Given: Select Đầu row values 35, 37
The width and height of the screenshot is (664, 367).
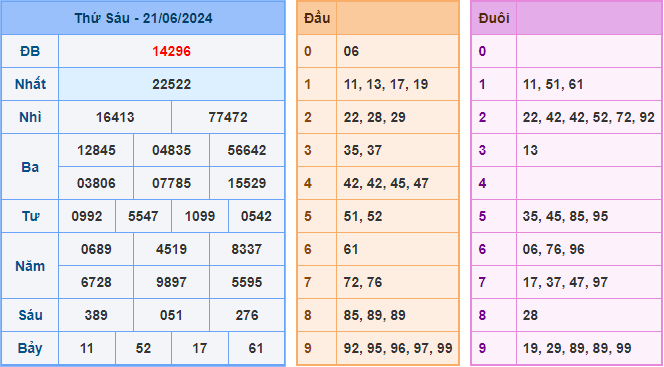Looking at the screenshot, I should 362,150.
